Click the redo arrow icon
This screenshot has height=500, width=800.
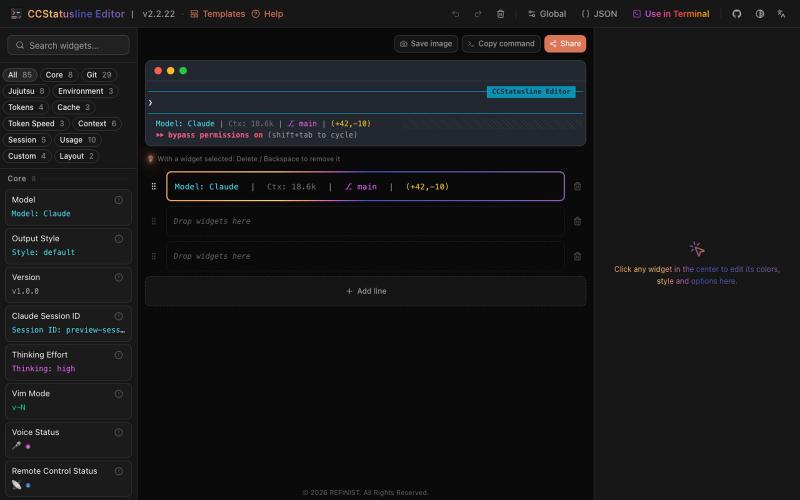(x=478, y=14)
